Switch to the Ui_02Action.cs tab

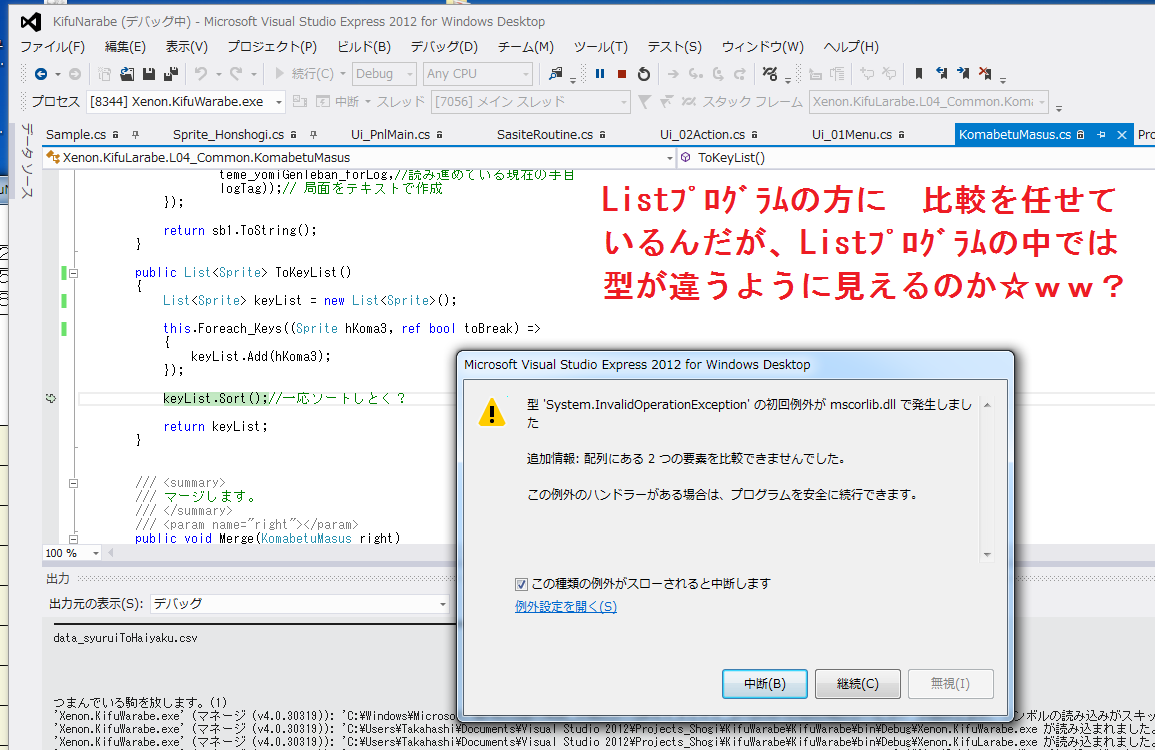[x=703, y=135]
